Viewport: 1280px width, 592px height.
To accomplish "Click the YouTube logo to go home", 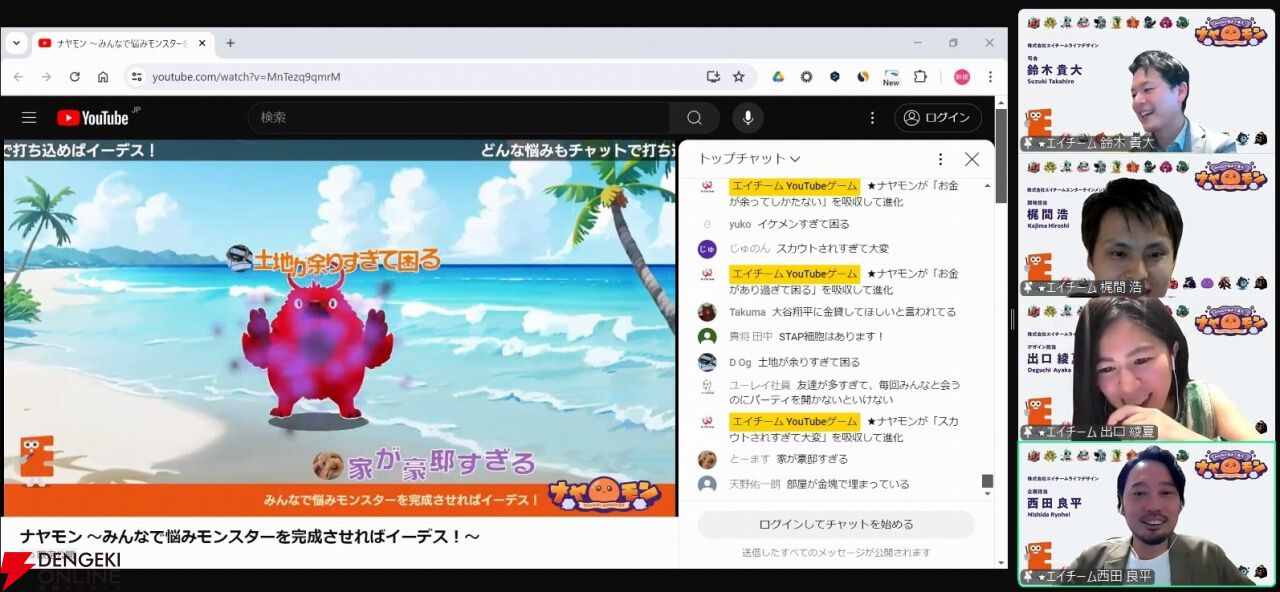I will point(93,118).
